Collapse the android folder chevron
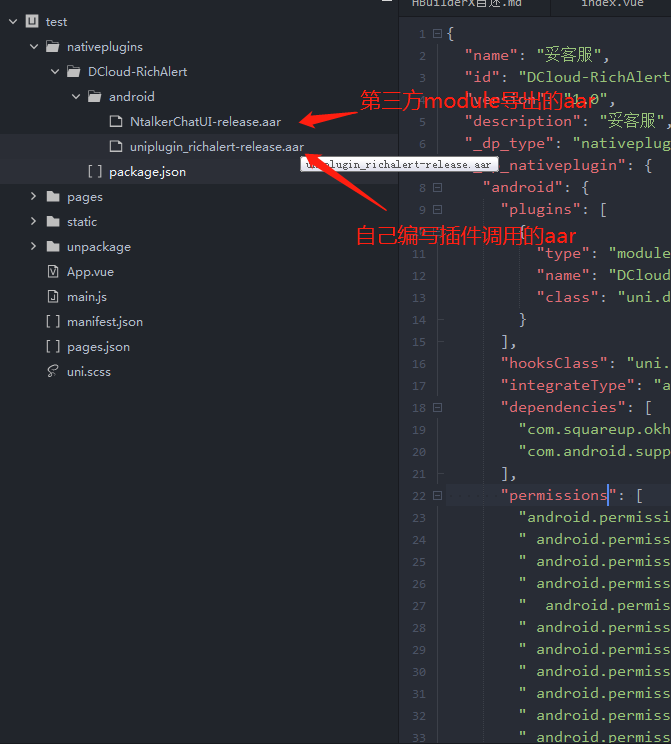Image resolution: width=671 pixels, height=744 pixels. [x=76, y=97]
